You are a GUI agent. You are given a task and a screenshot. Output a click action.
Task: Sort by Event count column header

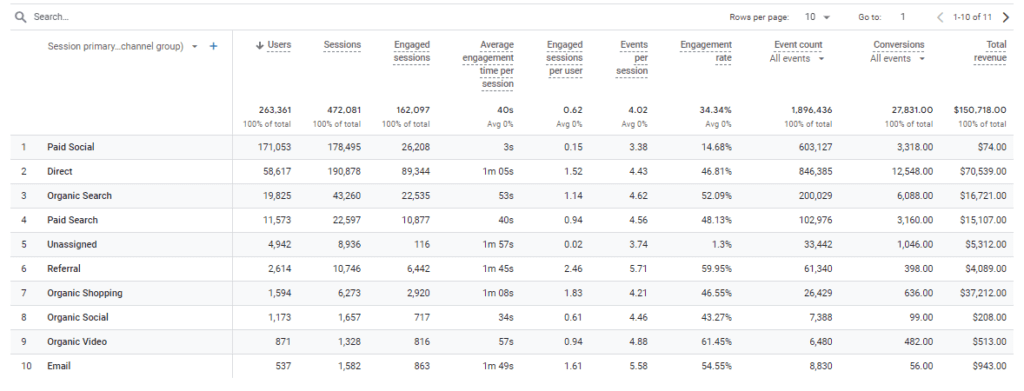pos(798,45)
